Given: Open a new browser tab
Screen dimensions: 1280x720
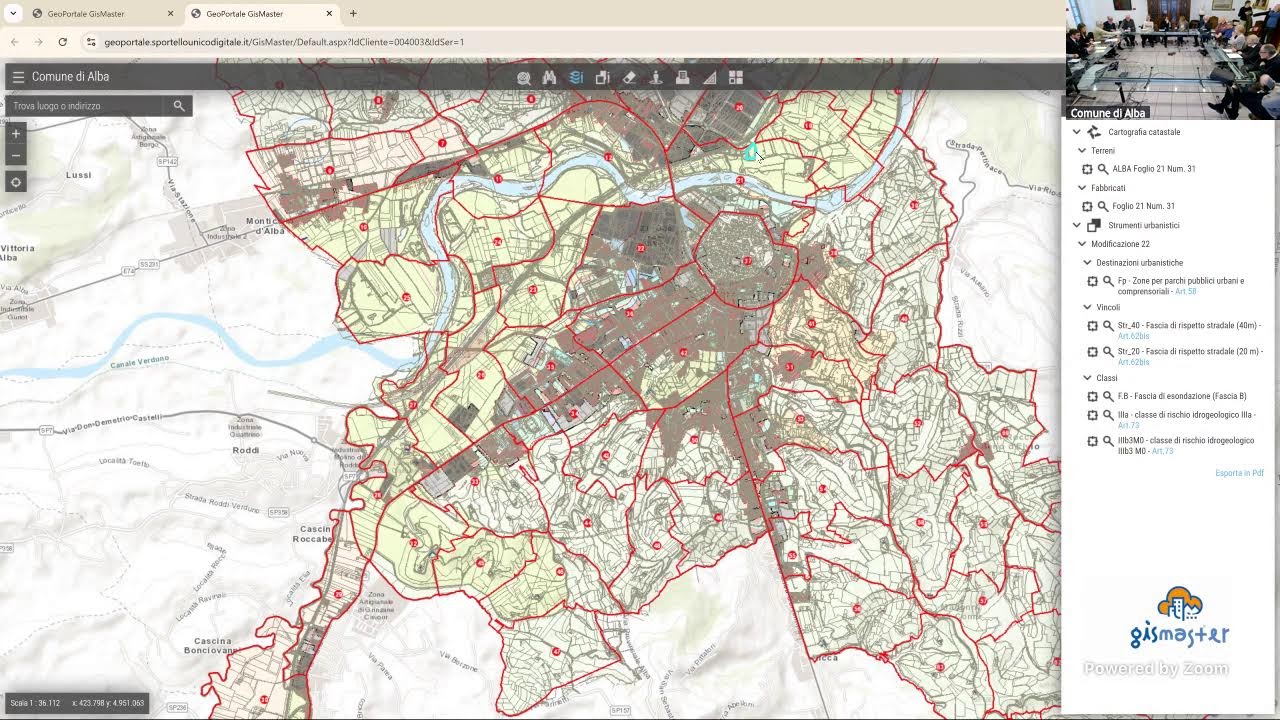Looking at the screenshot, I should click(x=353, y=14).
